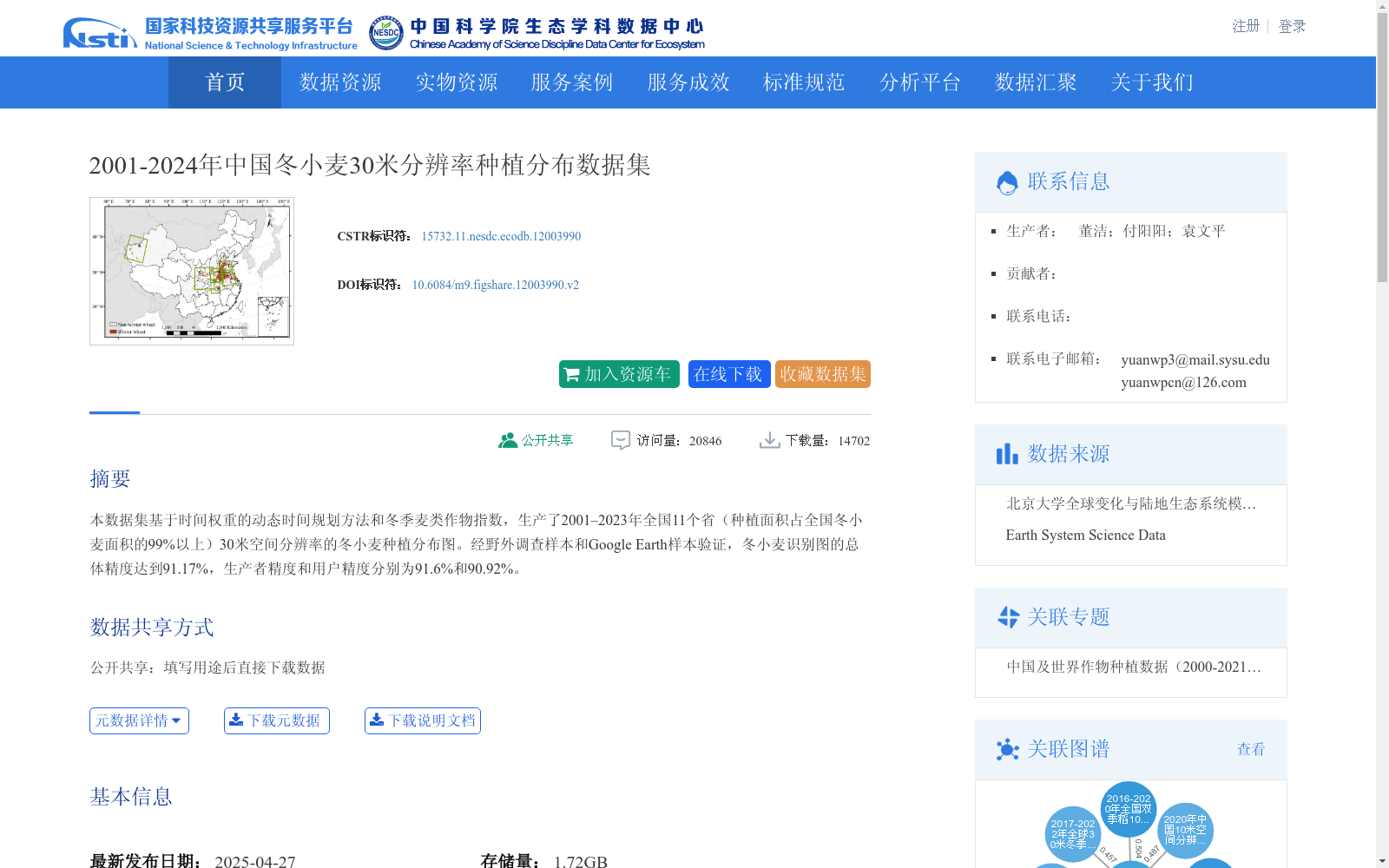Click the email yuanwp3@mail.sysu.edu
1389x868 pixels.
pyautogui.click(x=1195, y=359)
